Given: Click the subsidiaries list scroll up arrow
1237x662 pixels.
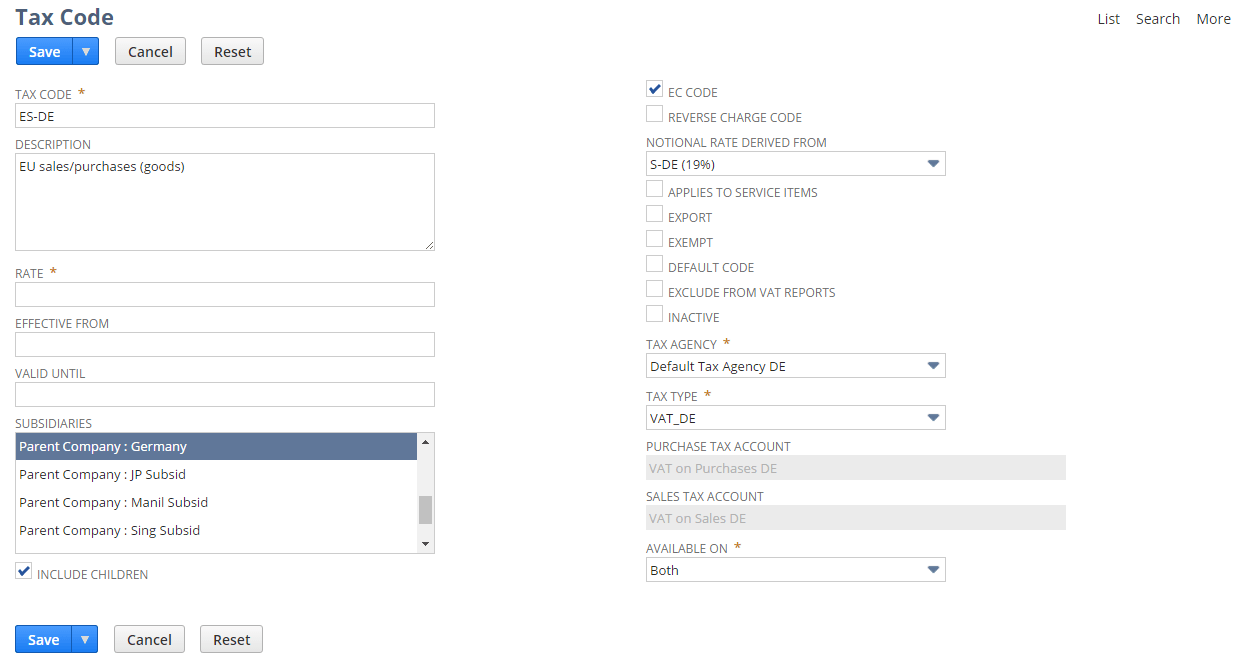Looking at the screenshot, I should (x=425, y=441).
